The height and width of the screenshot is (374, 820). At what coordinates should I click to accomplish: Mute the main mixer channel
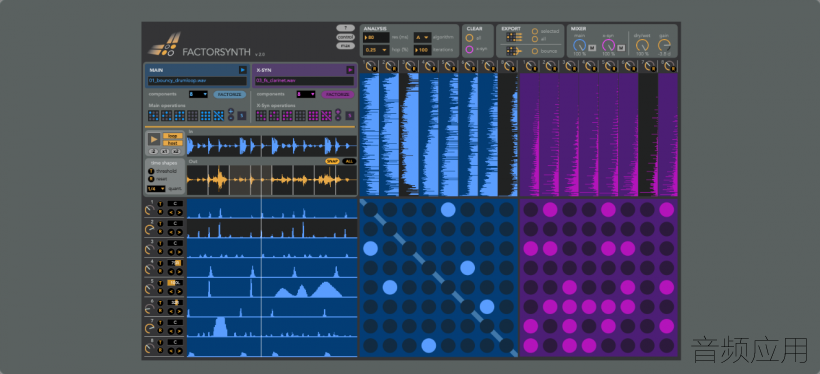point(592,48)
